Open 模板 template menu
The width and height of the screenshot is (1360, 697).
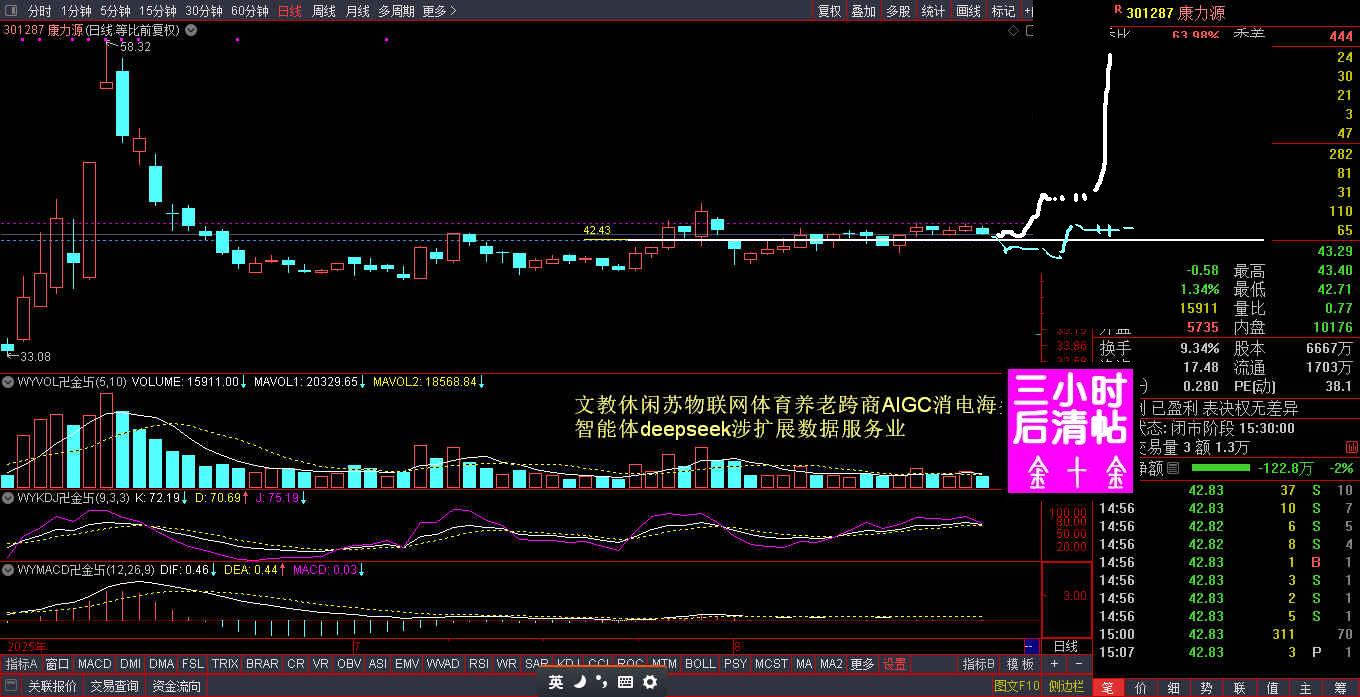(x=1020, y=664)
